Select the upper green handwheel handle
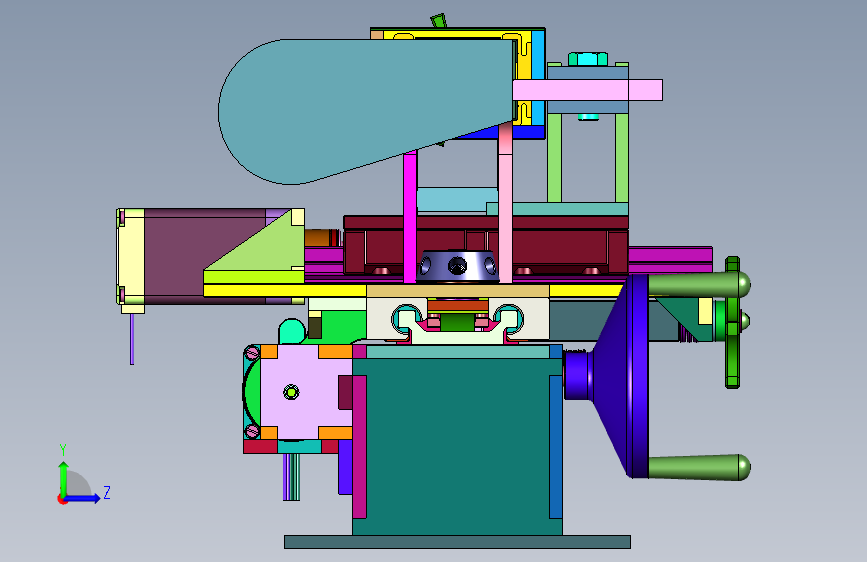Viewport: 867px width, 562px height. coord(699,284)
